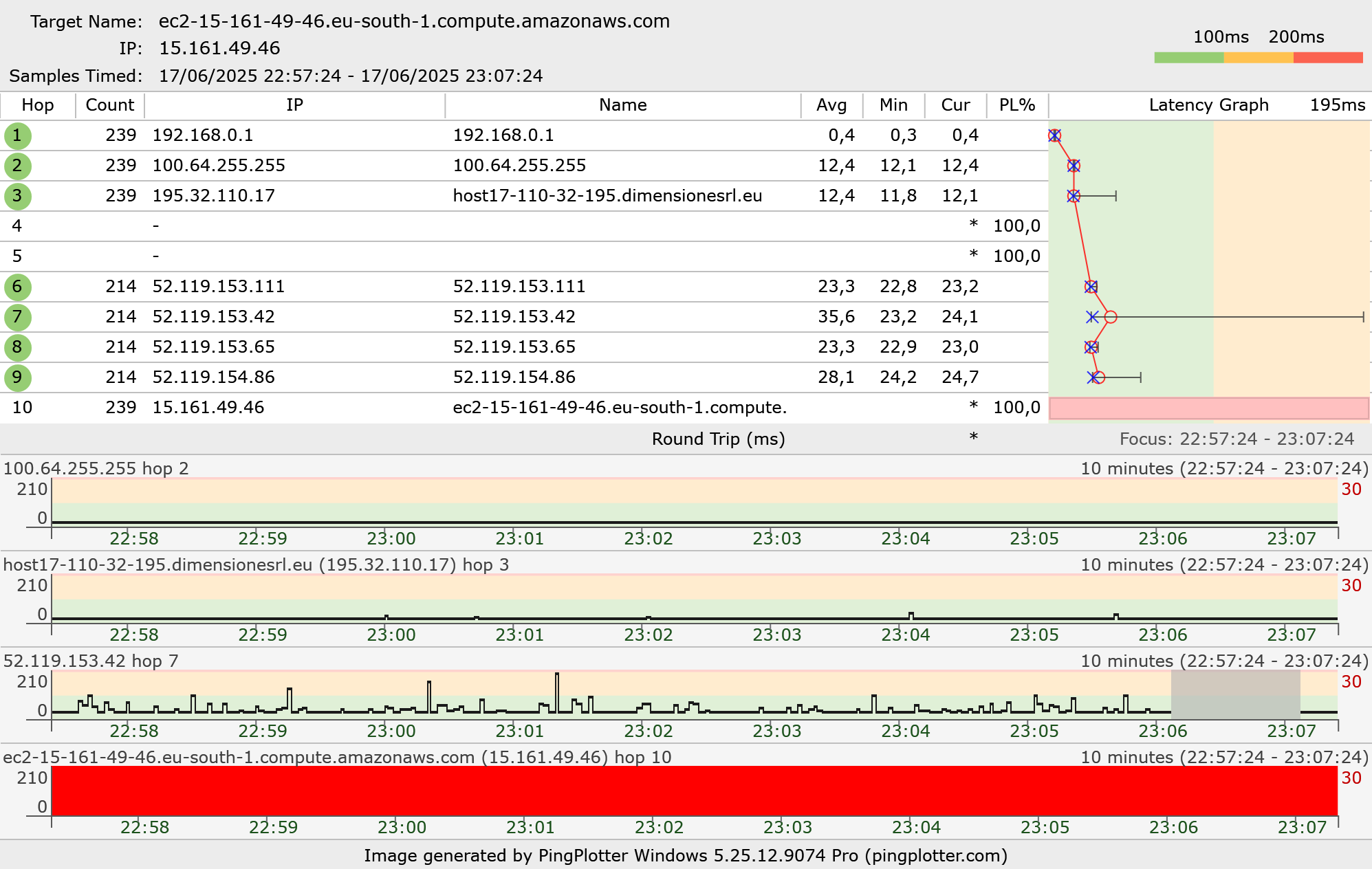This screenshot has height=869, width=1372.
Task: Select the Count column header
Action: 109,105
